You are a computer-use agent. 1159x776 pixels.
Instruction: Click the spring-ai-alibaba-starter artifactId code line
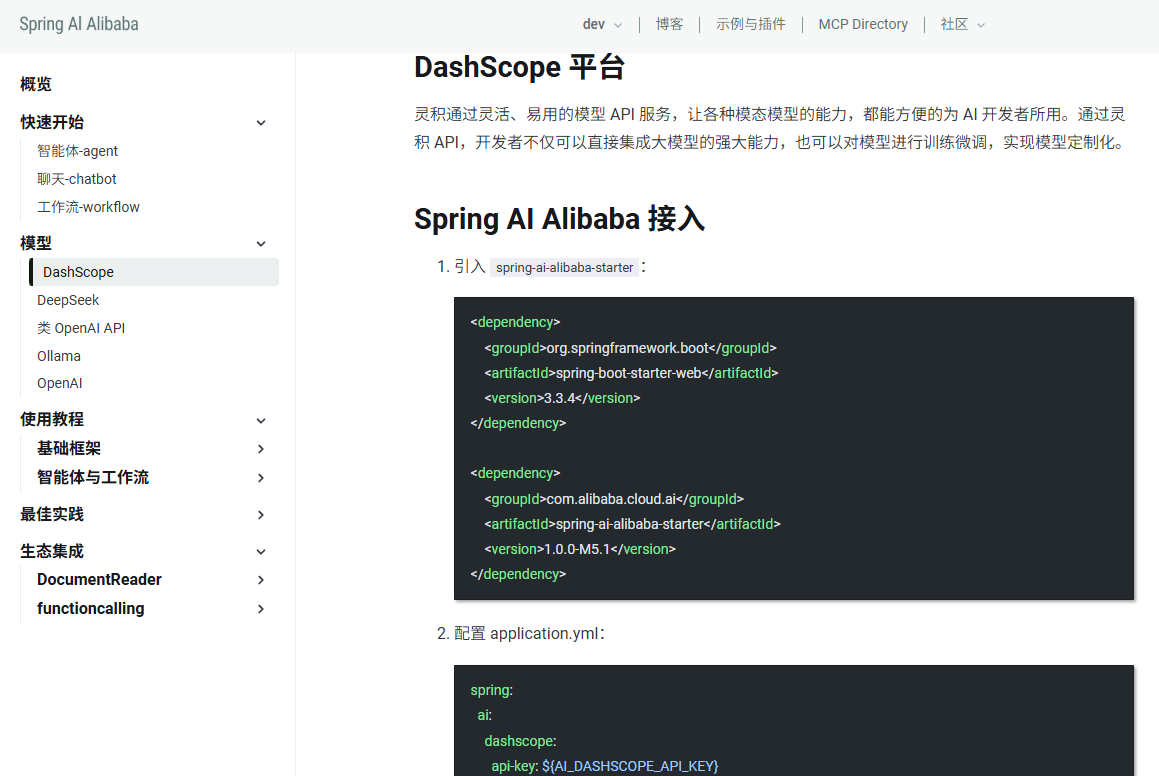[x=633, y=525]
